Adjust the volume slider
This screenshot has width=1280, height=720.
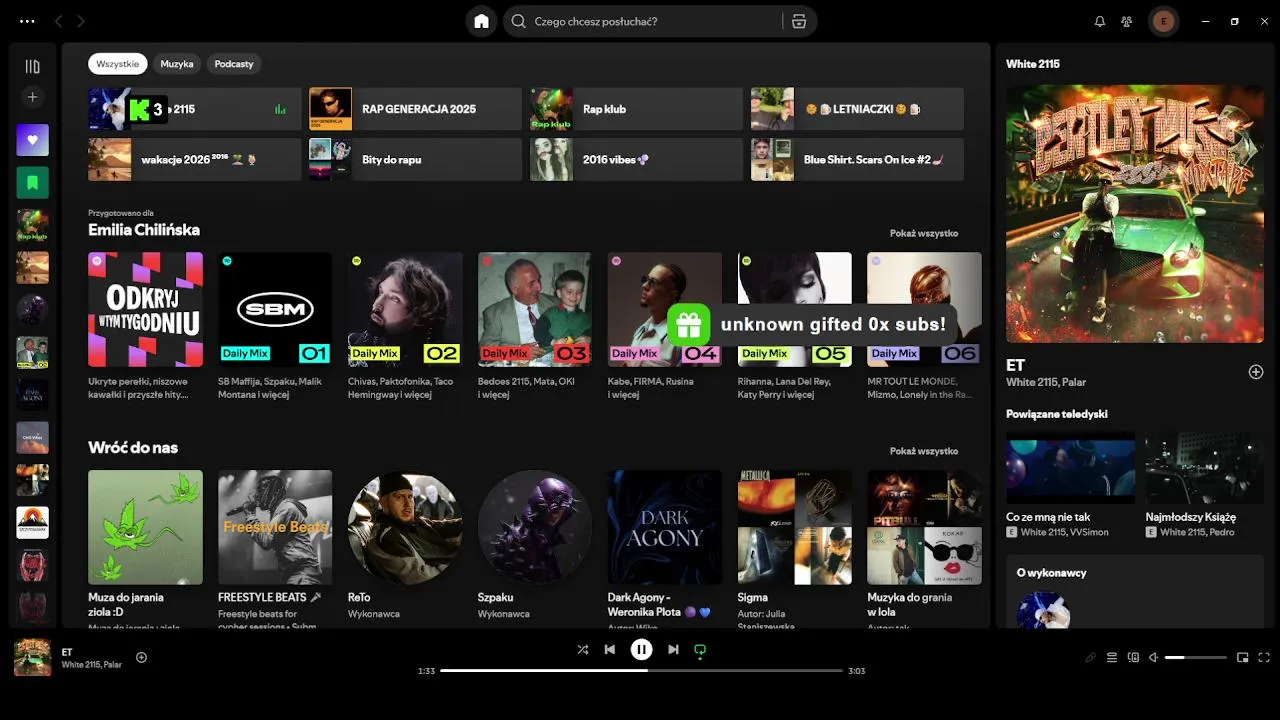point(1196,657)
